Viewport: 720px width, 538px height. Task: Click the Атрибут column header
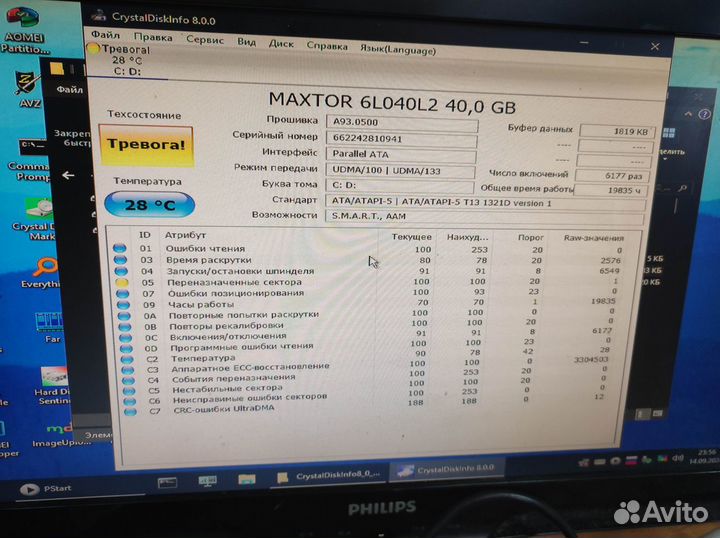(185, 235)
